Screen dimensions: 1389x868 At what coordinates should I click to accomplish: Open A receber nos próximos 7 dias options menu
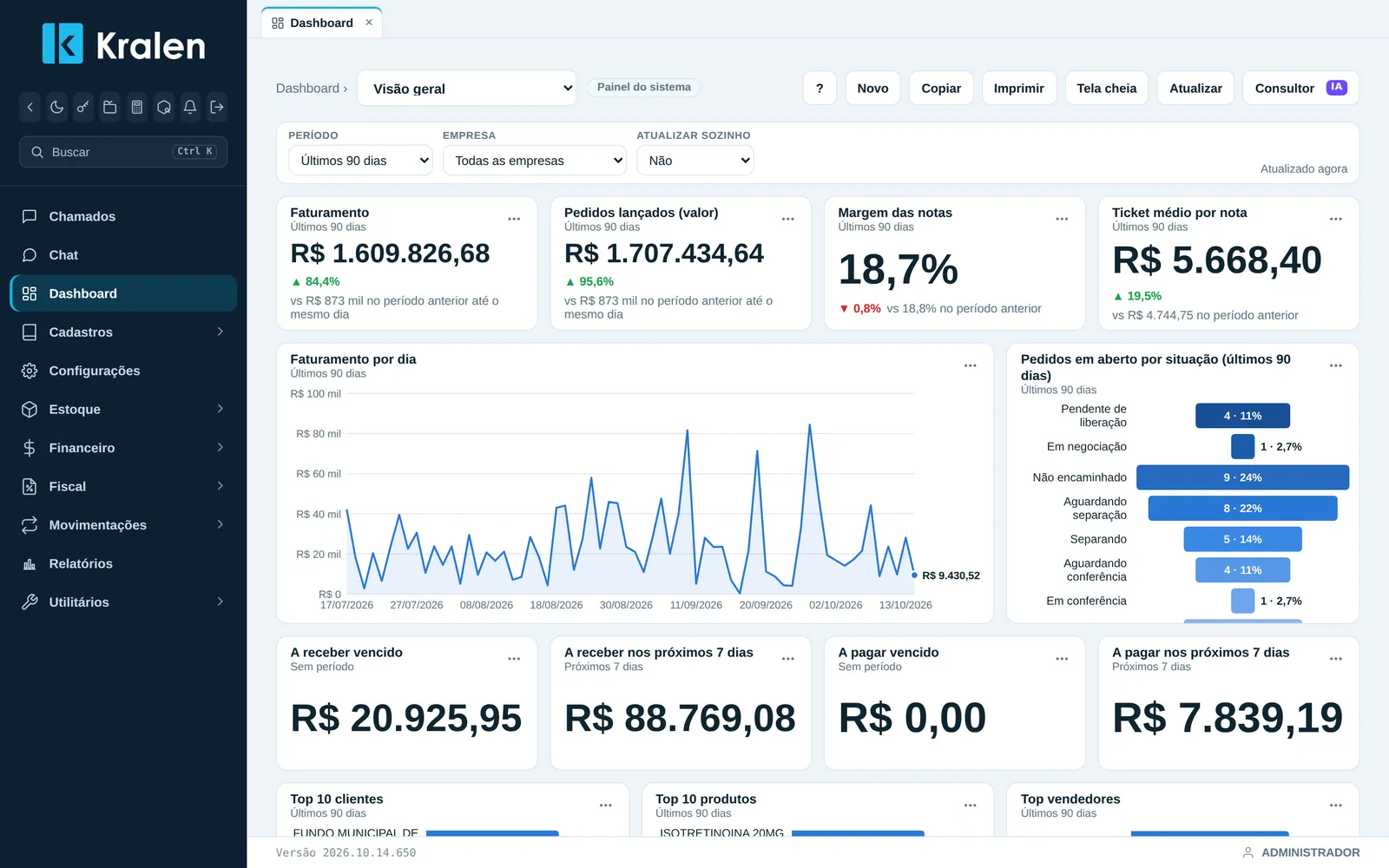[x=788, y=659]
